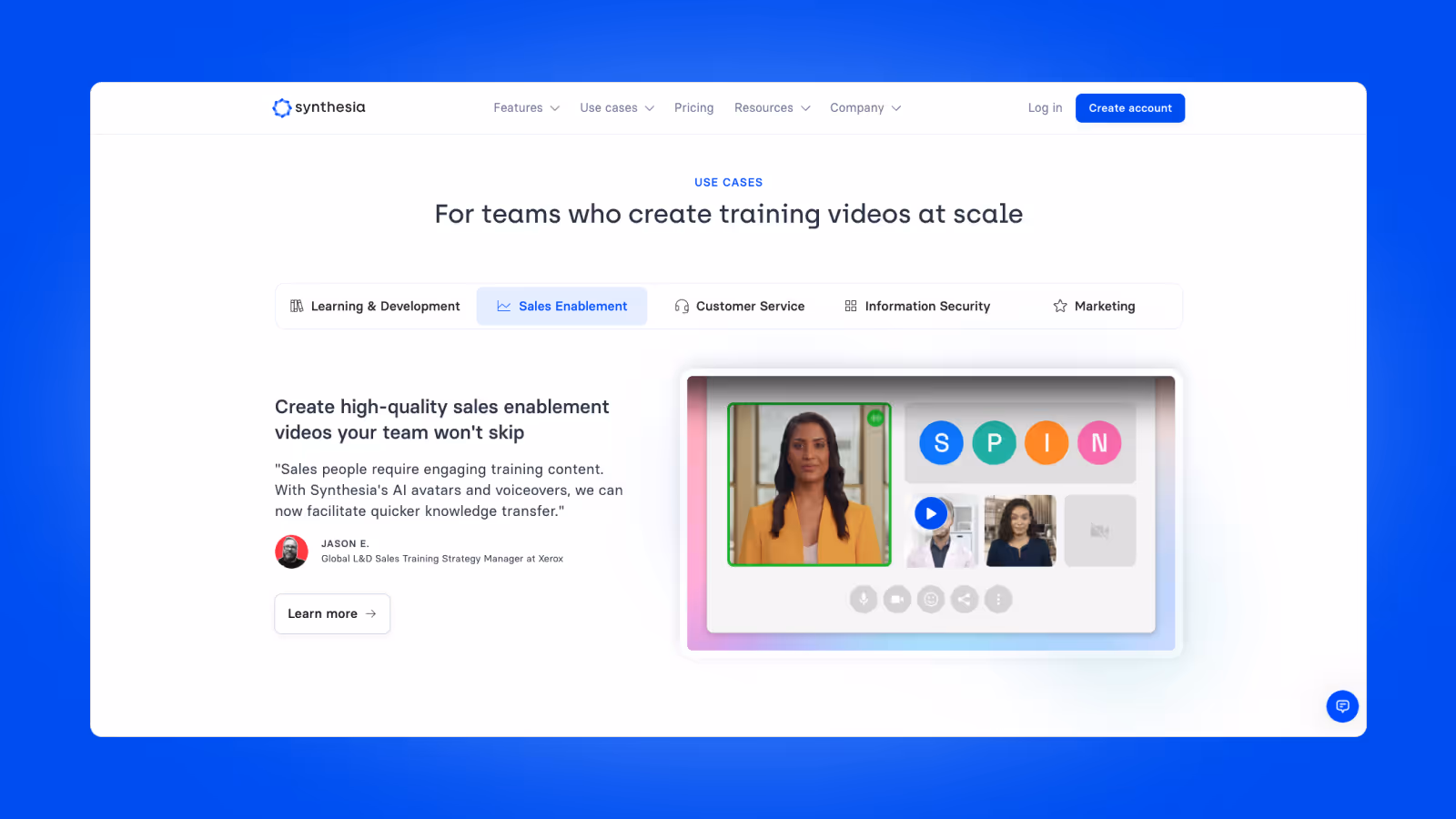Click the green audio indicator icon
This screenshot has width=1456, height=819.
(875, 418)
